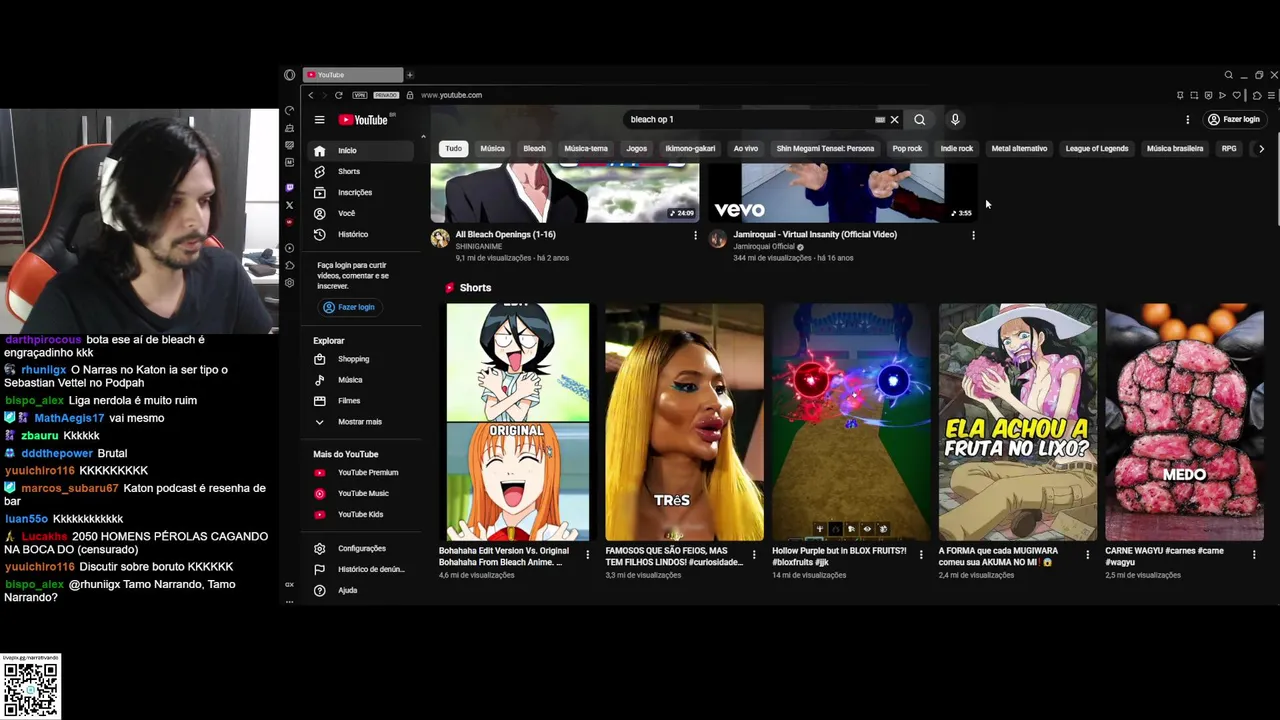Open Histórico in the sidebar
The height and width of the screenshot is (720, 1280).
coord(362,234)
